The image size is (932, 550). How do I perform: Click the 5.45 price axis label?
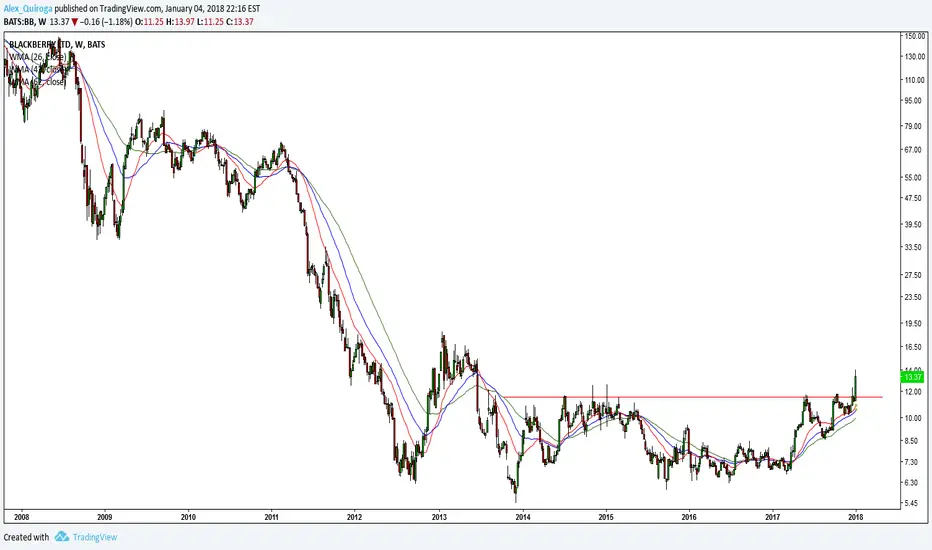912,503
